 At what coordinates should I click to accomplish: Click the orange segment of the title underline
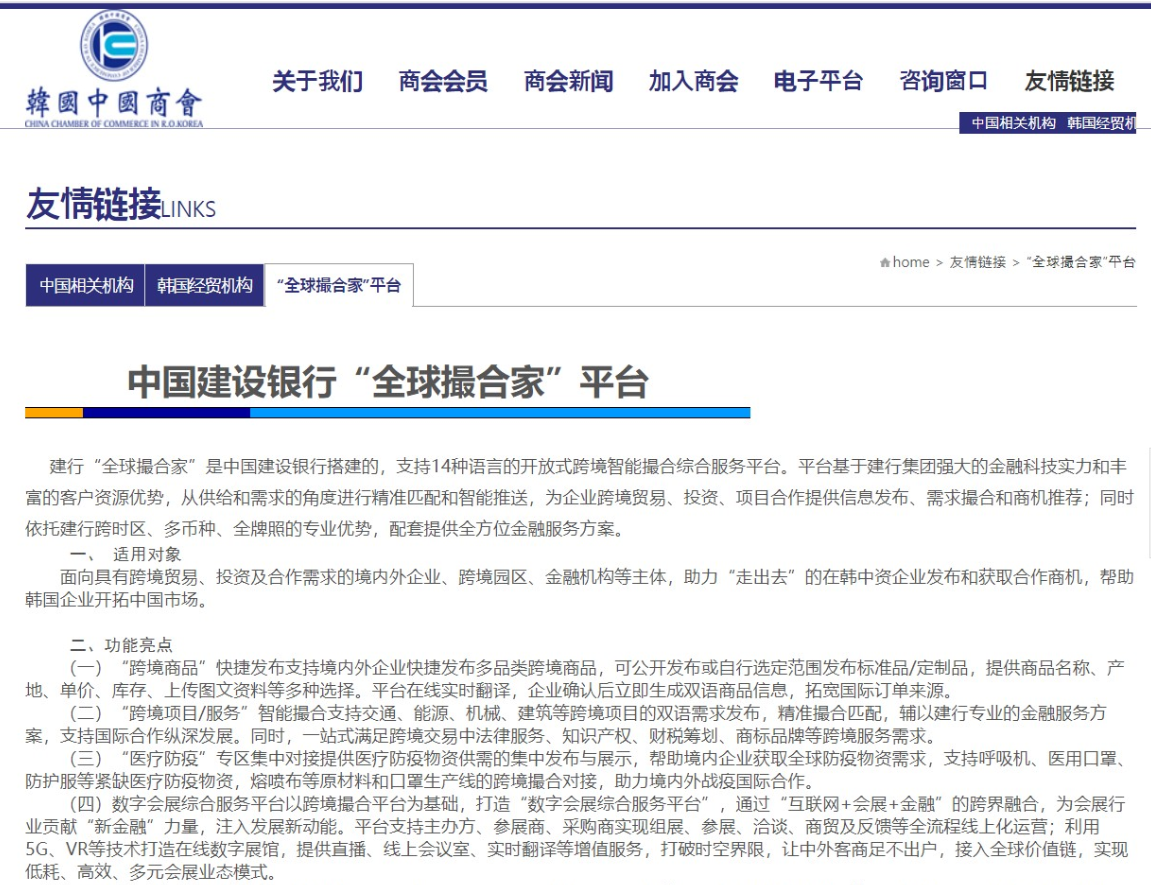tap(54, 412)
